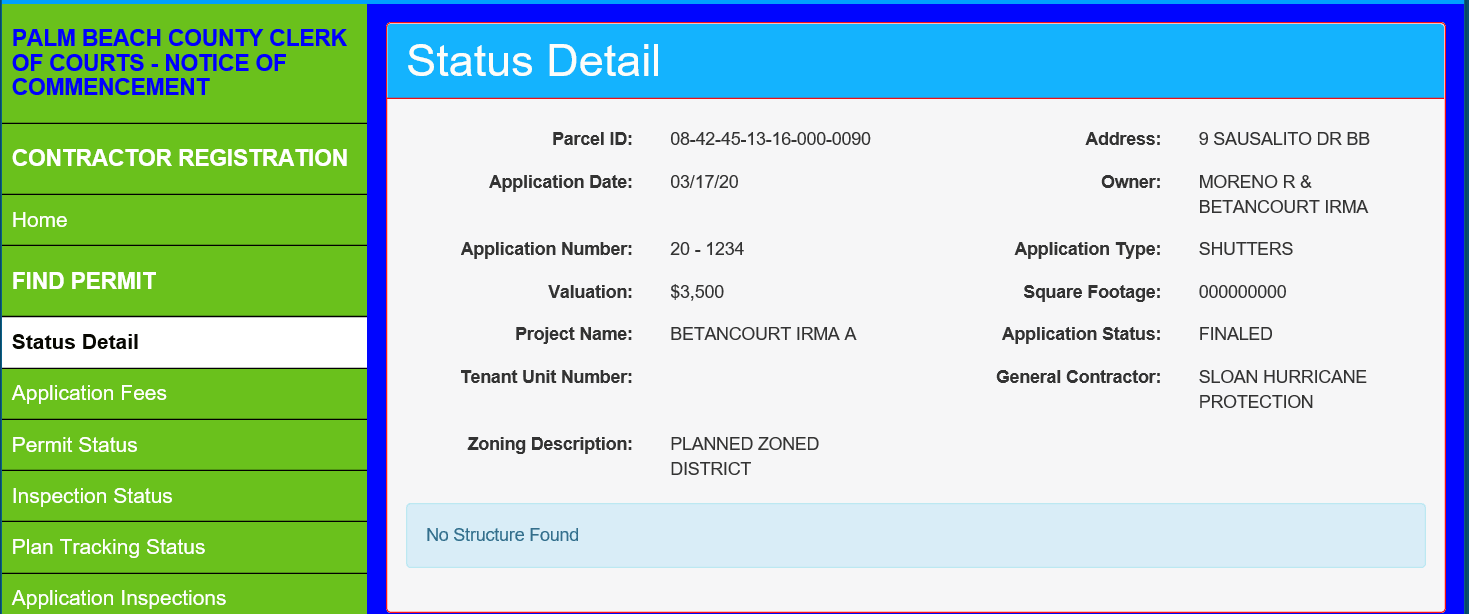Click the FINALED application status value
Screen dimensions: 1469x614
click(x=1235, y=334)
